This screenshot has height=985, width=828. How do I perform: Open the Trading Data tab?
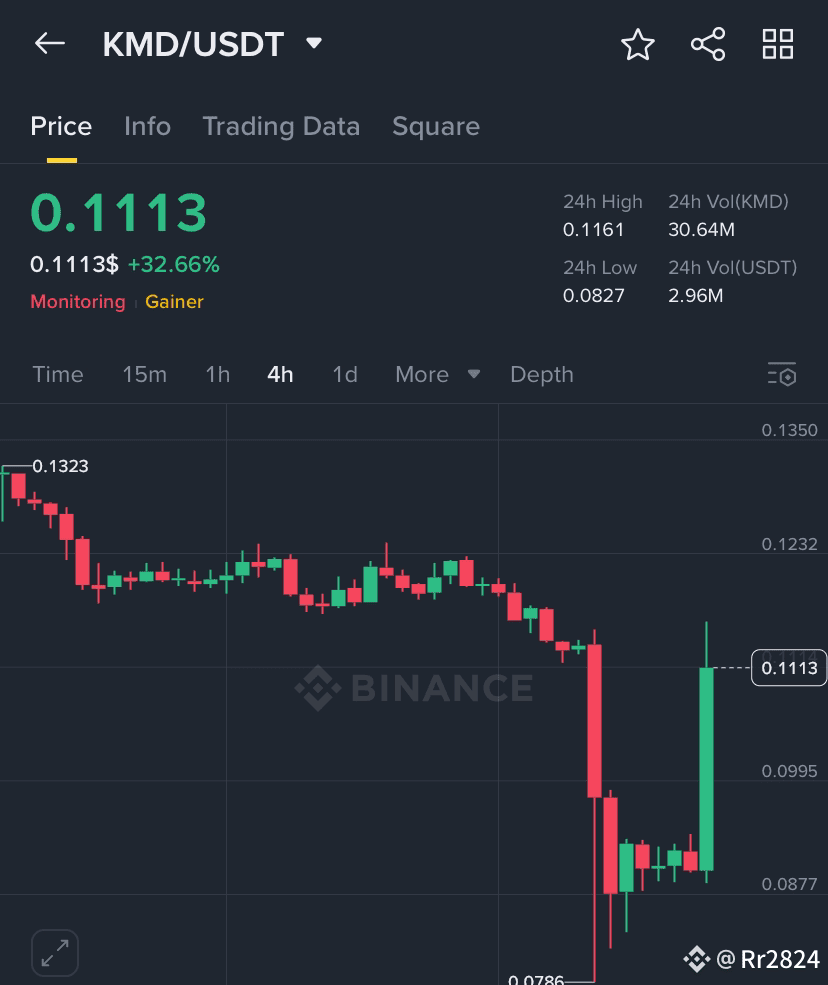pos(281,126)
